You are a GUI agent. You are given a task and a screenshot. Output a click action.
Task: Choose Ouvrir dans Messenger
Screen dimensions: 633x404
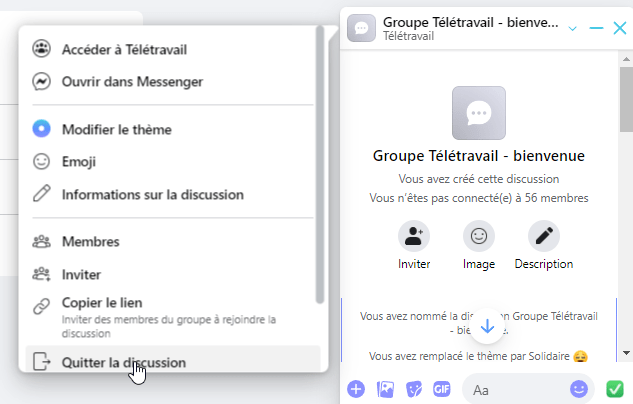132,81
